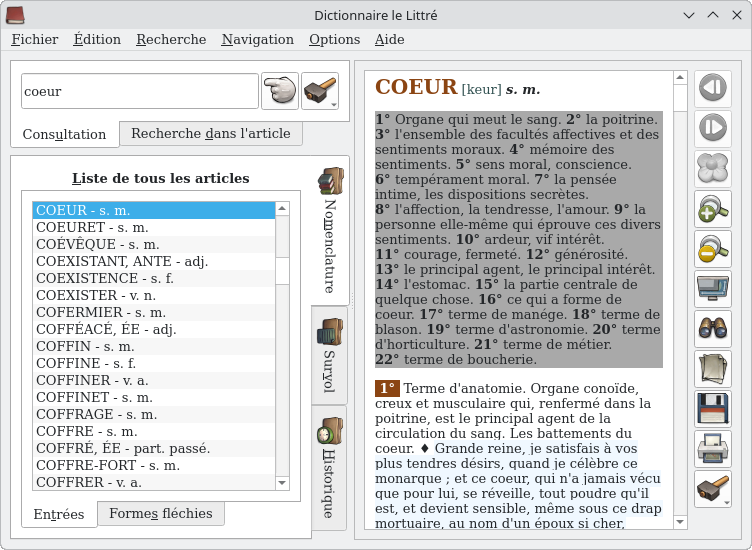The width and height of the screenshot is (752, 550).
Task: Click the books icon on Nomenclature tab
Action: pos(331,181)
